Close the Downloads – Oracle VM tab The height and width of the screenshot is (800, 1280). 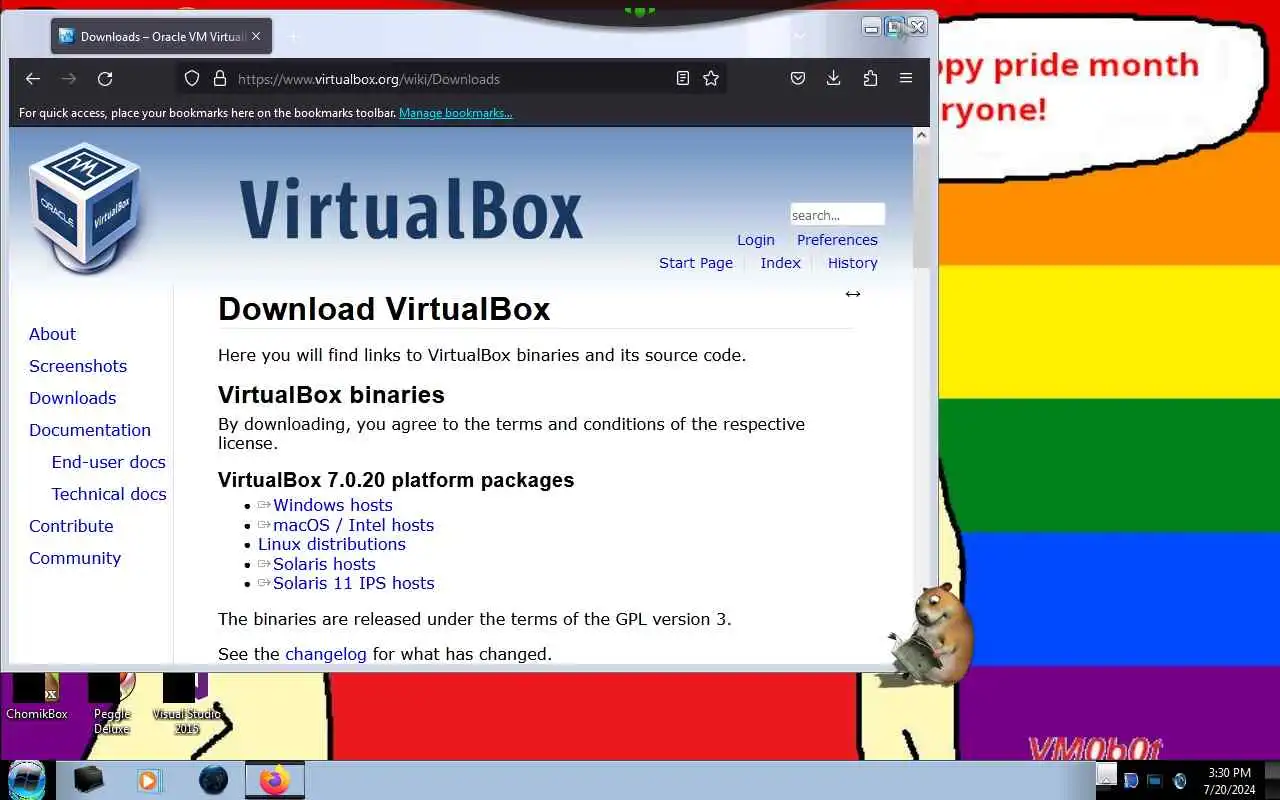(x=256, y=36)
